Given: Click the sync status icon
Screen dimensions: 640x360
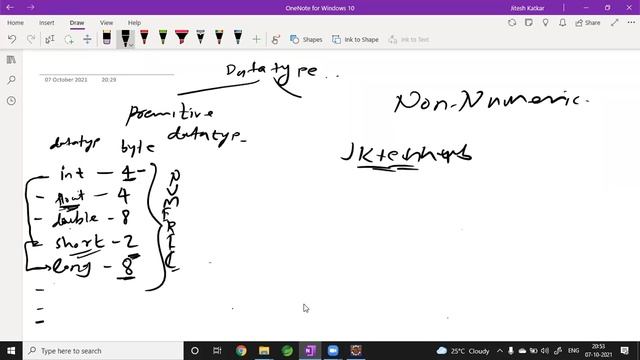Looking at the screenshot, I should click(512, 23).
